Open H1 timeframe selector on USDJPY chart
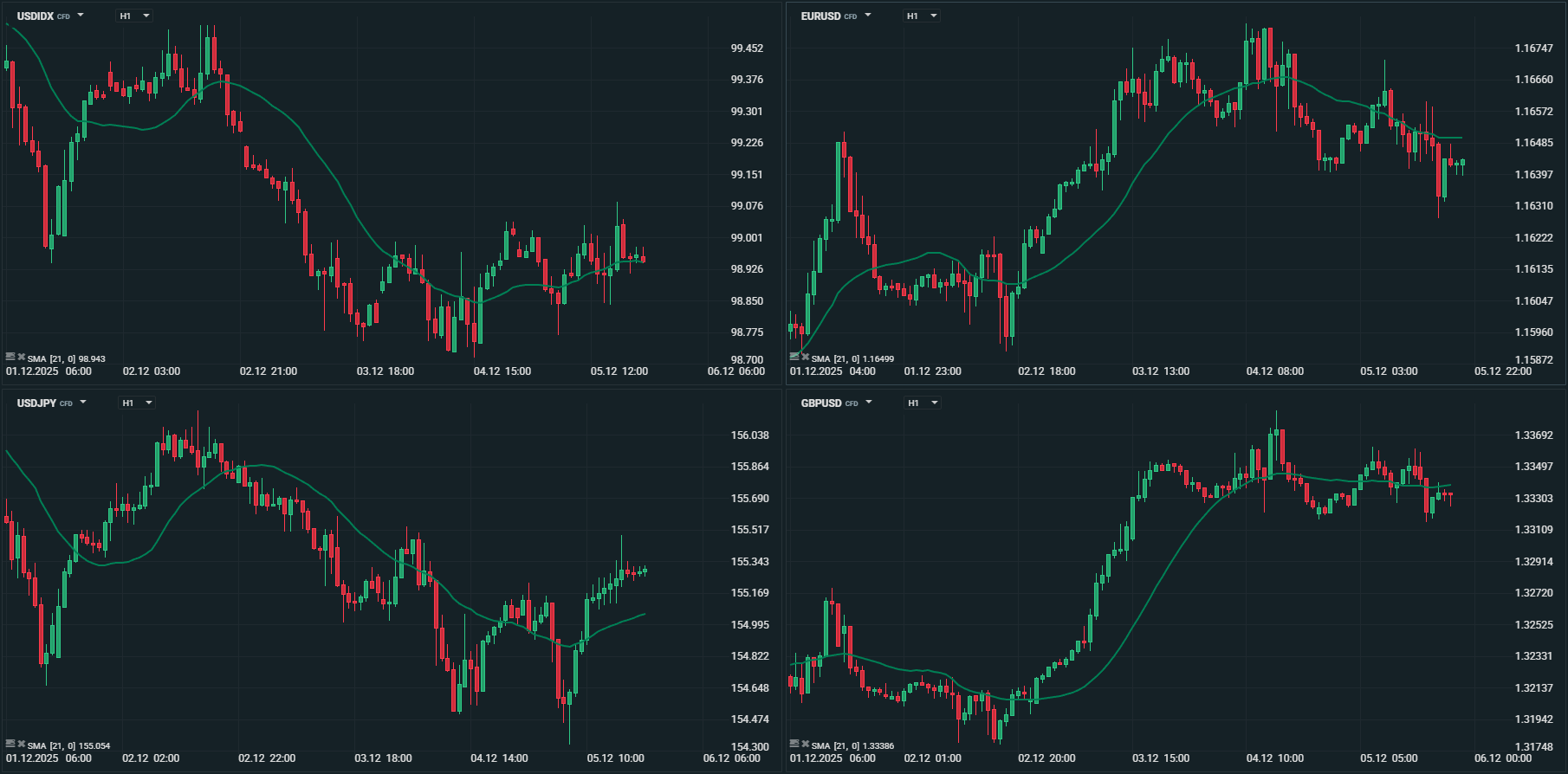1568x774 pixels. tap(137, 403)
